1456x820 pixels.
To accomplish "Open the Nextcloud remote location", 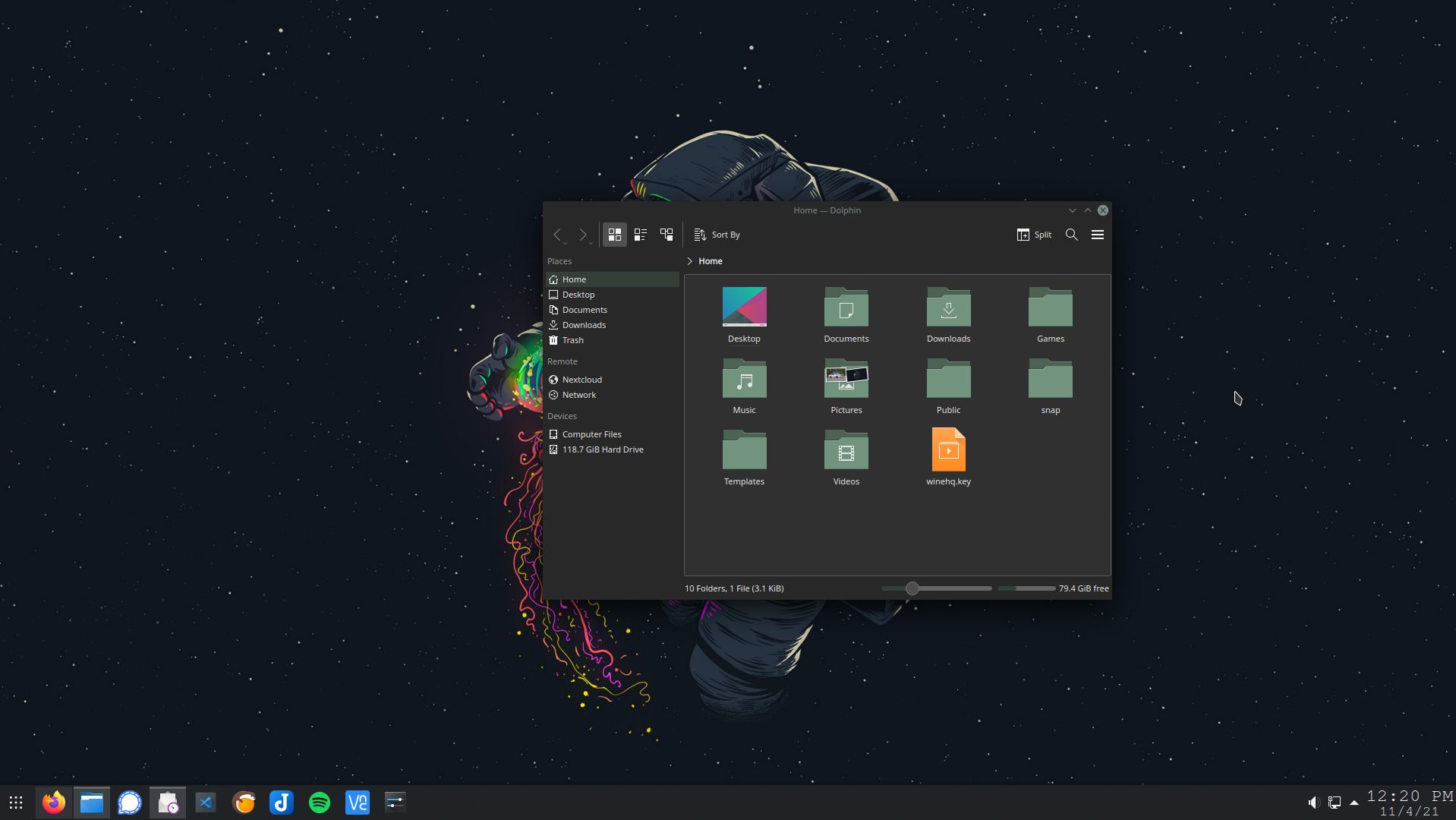I will point(581,379).
